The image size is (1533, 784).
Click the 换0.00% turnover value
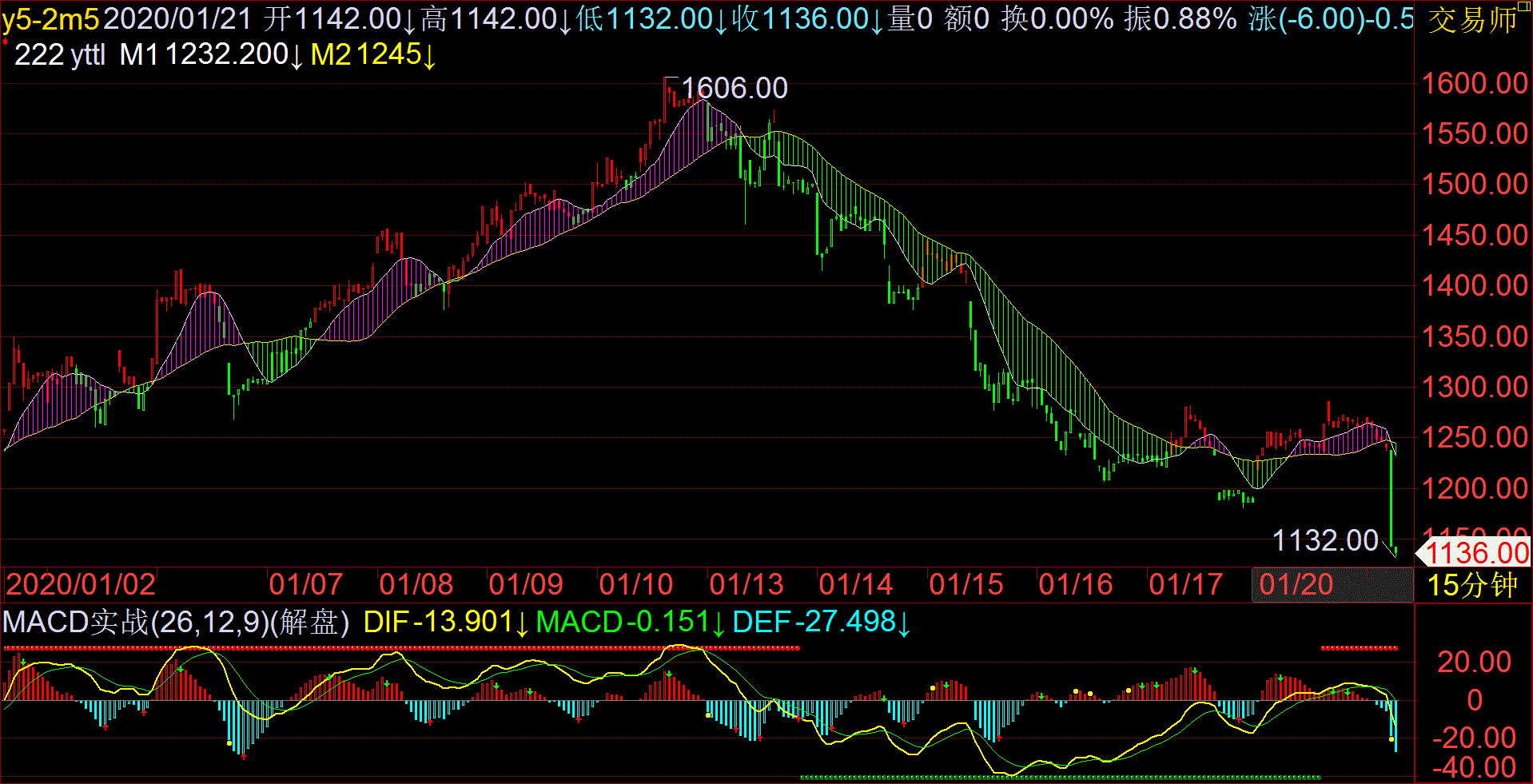(x=1057, y=18)
